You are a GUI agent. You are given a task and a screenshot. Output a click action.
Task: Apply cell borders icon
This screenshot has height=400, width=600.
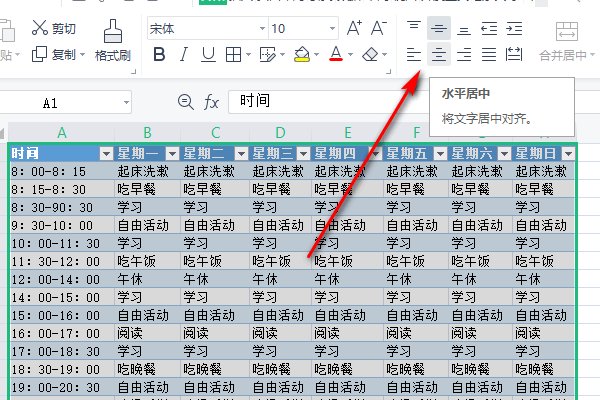click(233, 55)
